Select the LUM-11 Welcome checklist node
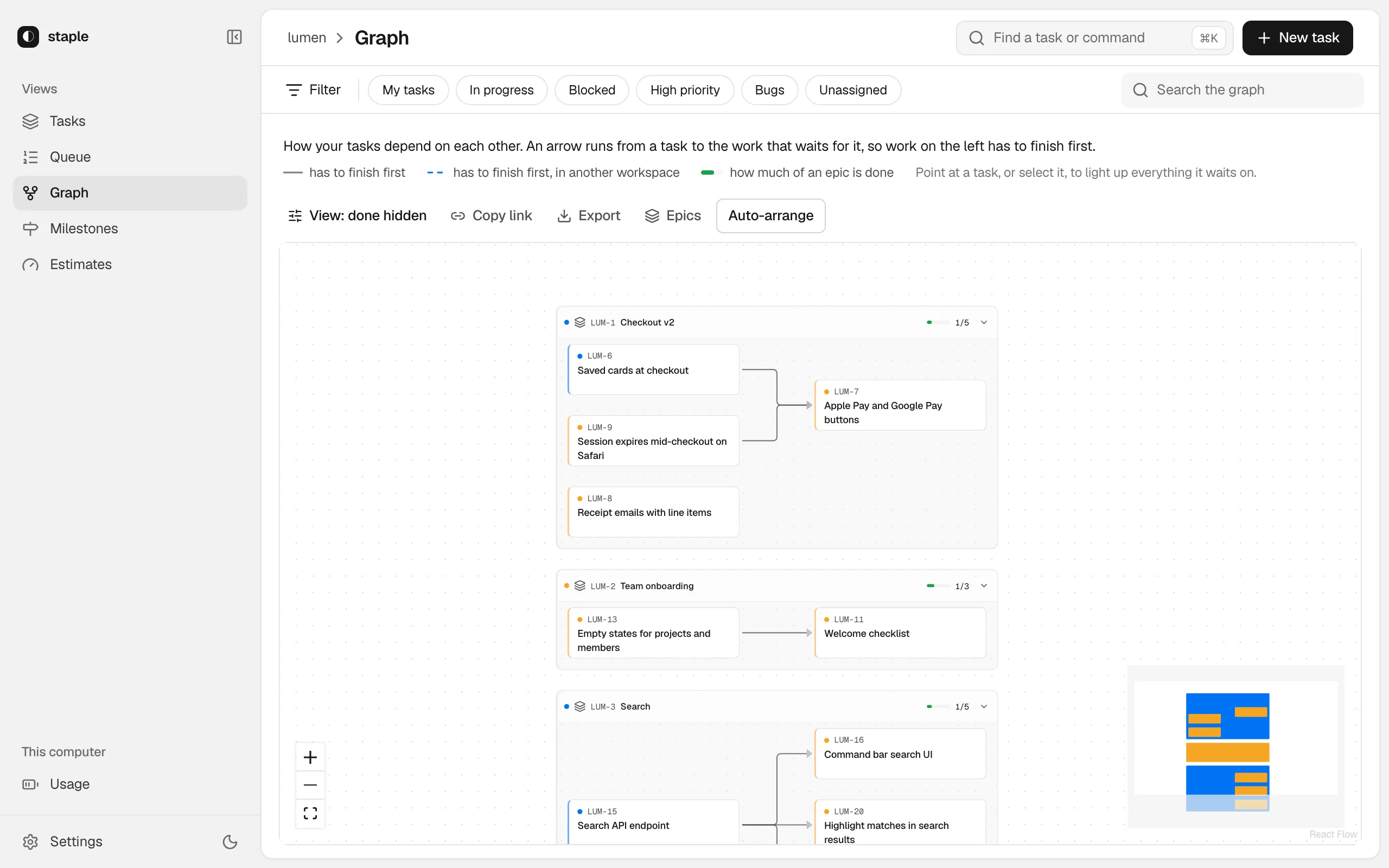Image resolution: width=1389 pixels, height=868 pixels. coord(900,633)
